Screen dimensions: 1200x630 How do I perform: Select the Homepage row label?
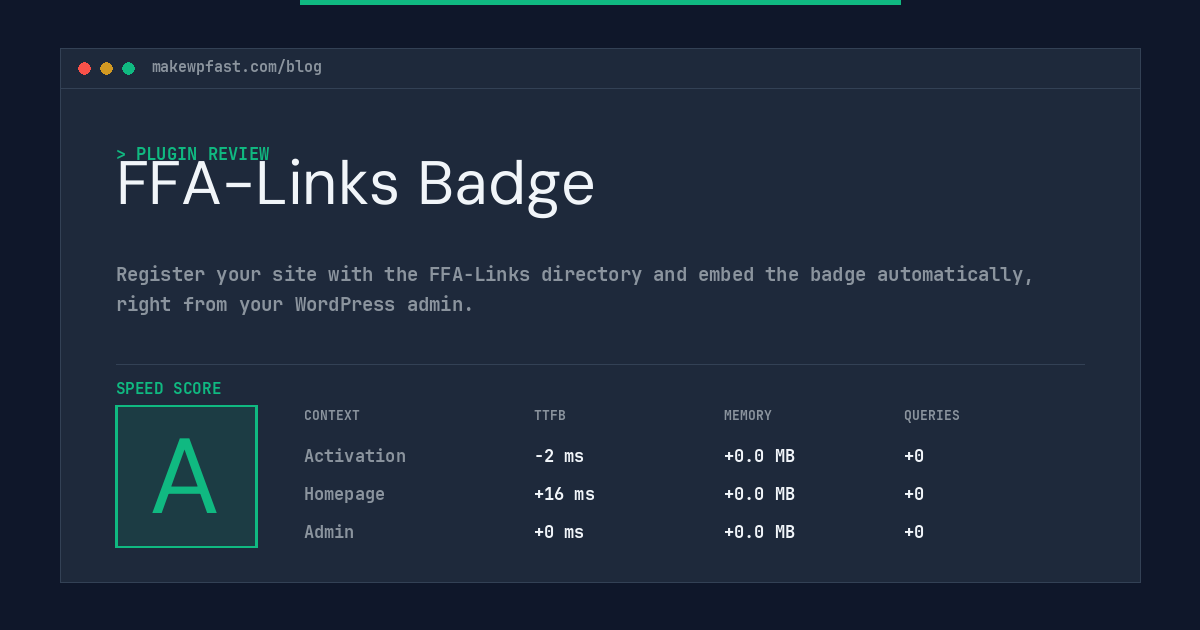coord(344,494)
